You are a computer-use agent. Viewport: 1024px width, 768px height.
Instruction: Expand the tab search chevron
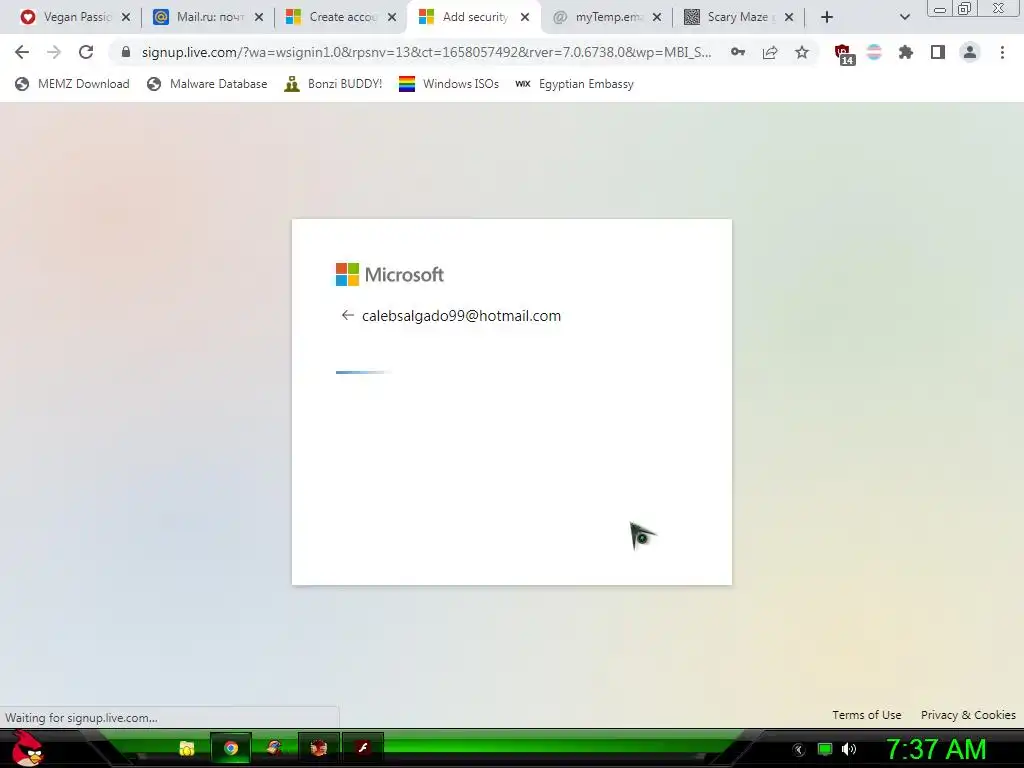tap(904, 17)
